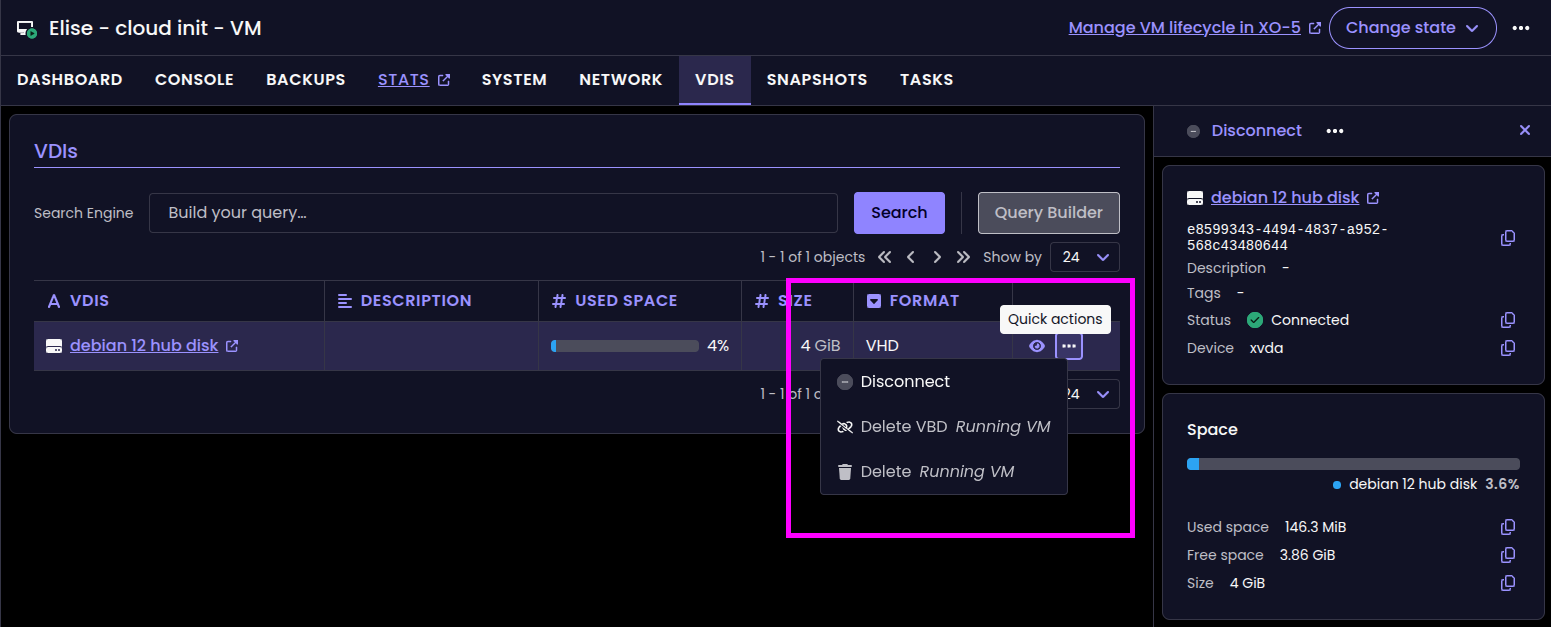Copy the VDI UUID in side panel

[x=1508, y=237]
